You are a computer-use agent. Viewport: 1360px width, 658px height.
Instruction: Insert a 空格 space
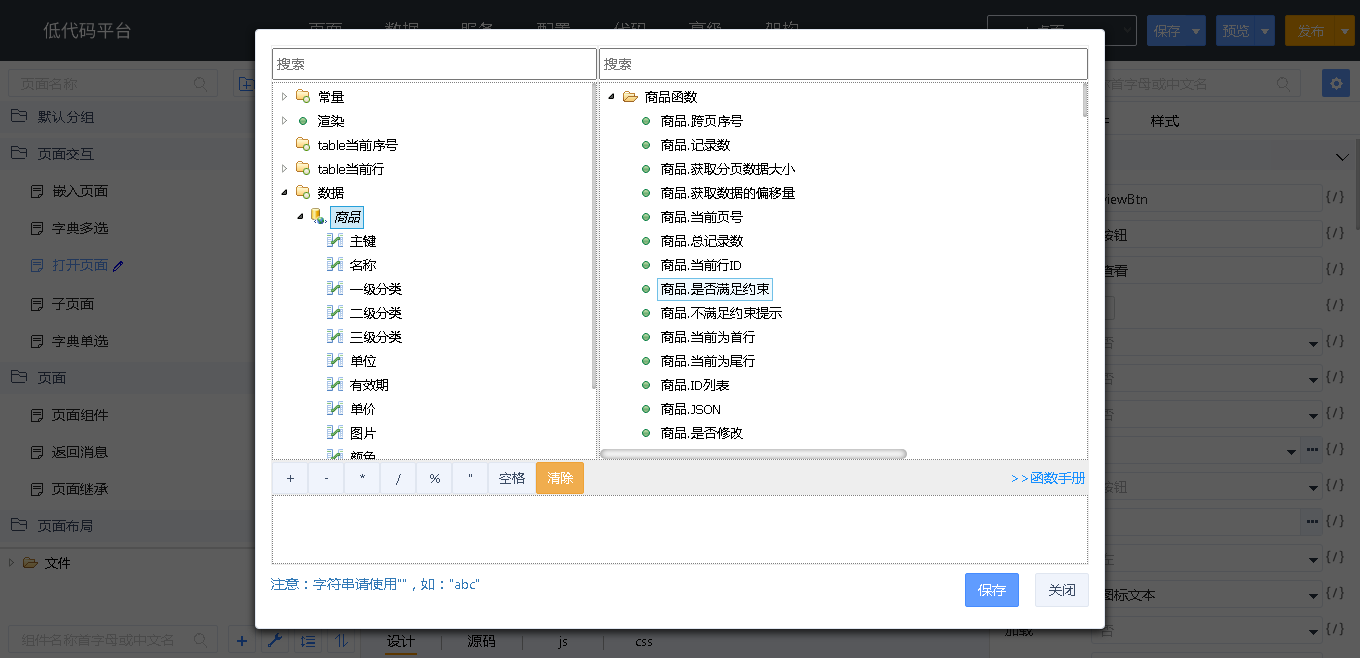click(511, 478)
